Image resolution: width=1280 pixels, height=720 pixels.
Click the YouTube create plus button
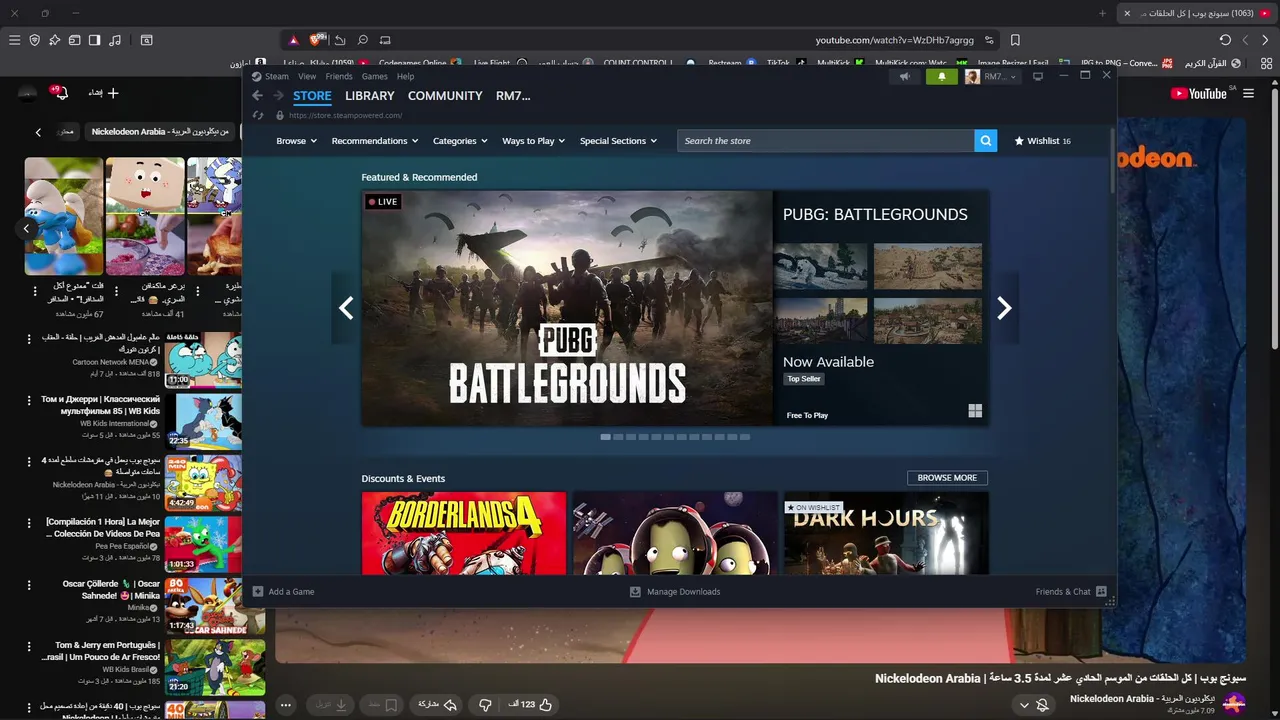105,93
